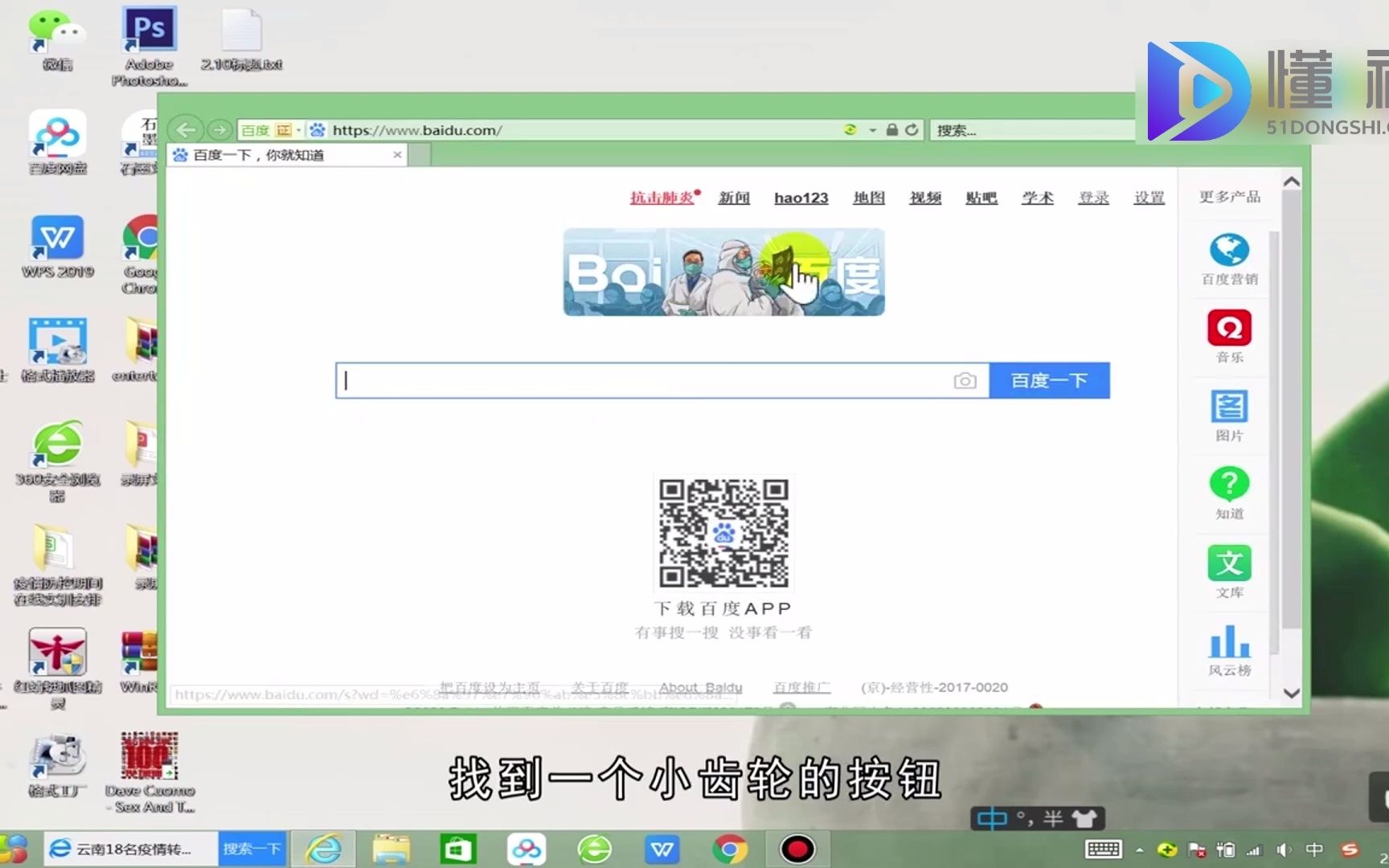Open the 地图 link
The height and width of the screenshot is (868, 1389).
pos(869,198)
